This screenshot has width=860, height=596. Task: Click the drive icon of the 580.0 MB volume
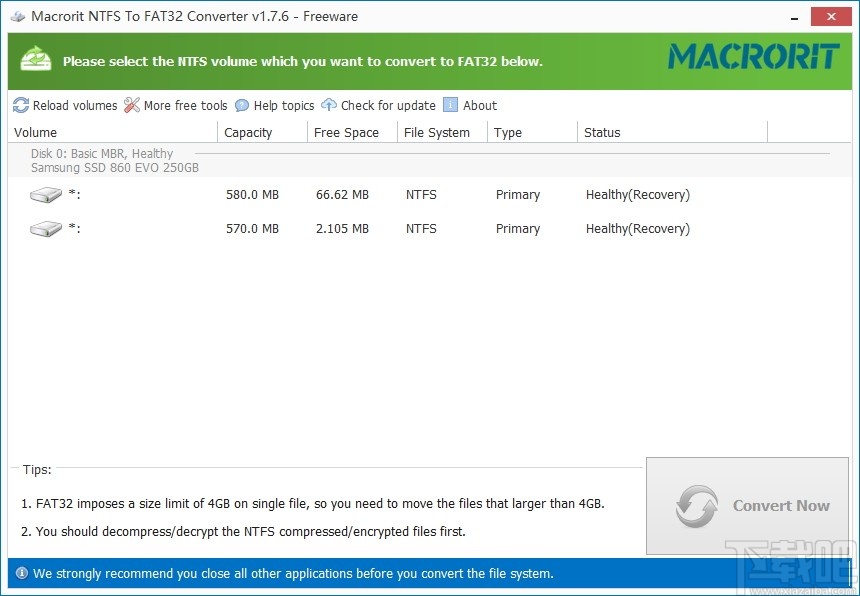tap(45, 195)
